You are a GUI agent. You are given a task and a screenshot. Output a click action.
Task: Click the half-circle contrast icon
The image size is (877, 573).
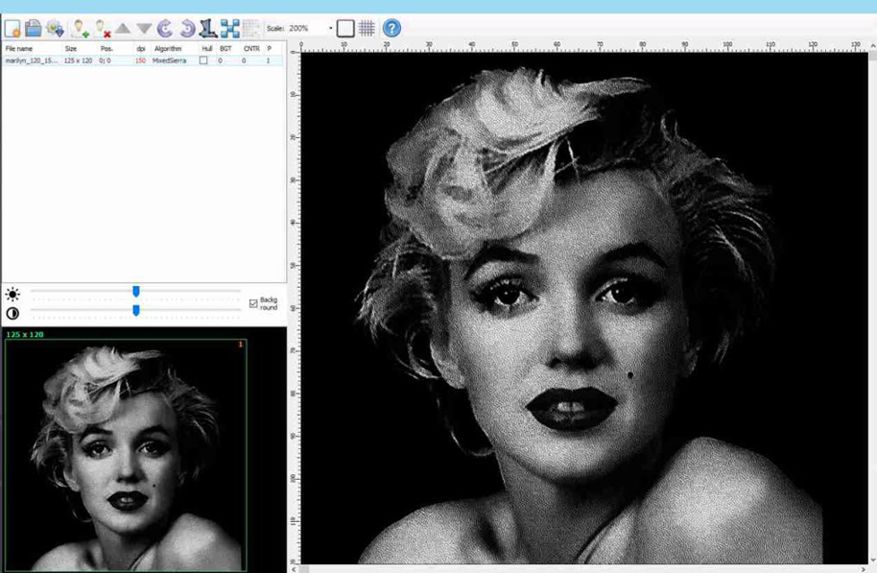coord(12,313)
